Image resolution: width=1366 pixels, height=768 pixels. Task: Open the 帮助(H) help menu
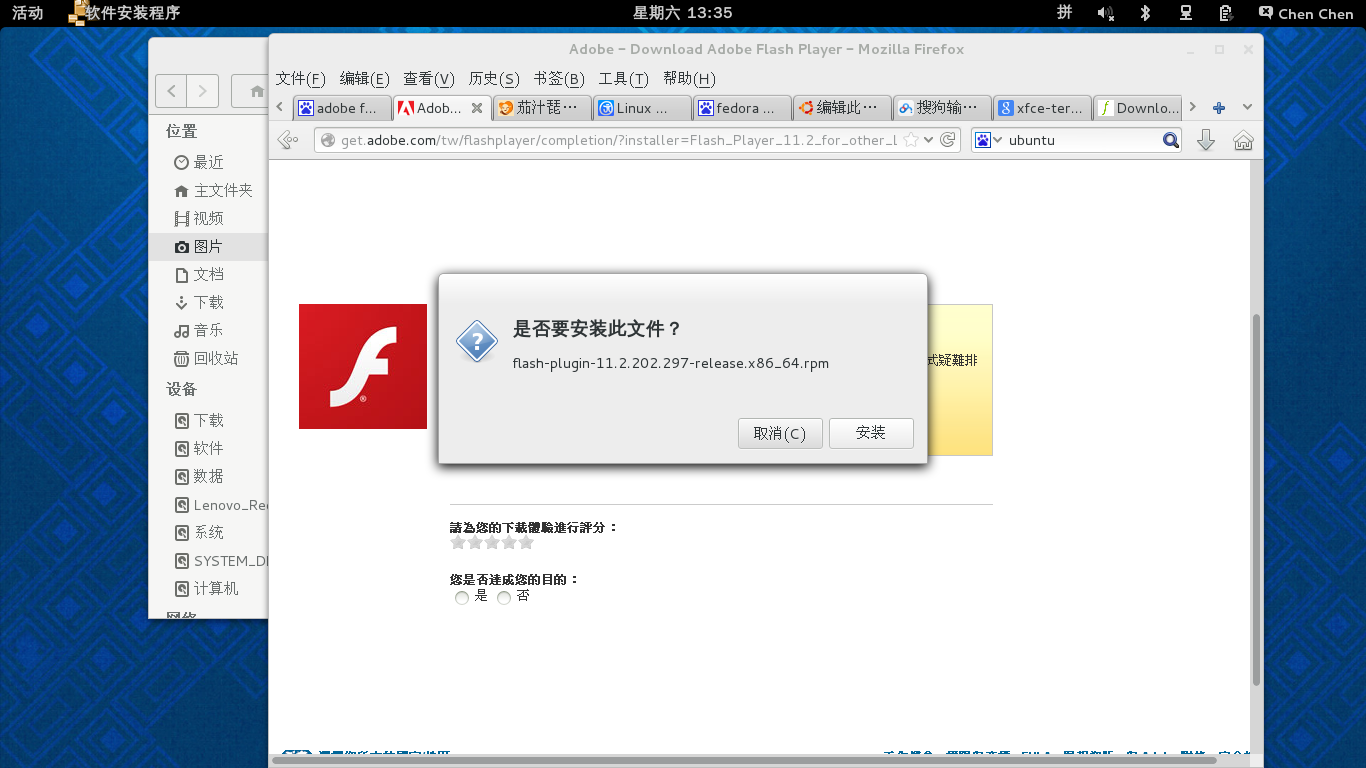pyautogui.click(x=689, y=79)
